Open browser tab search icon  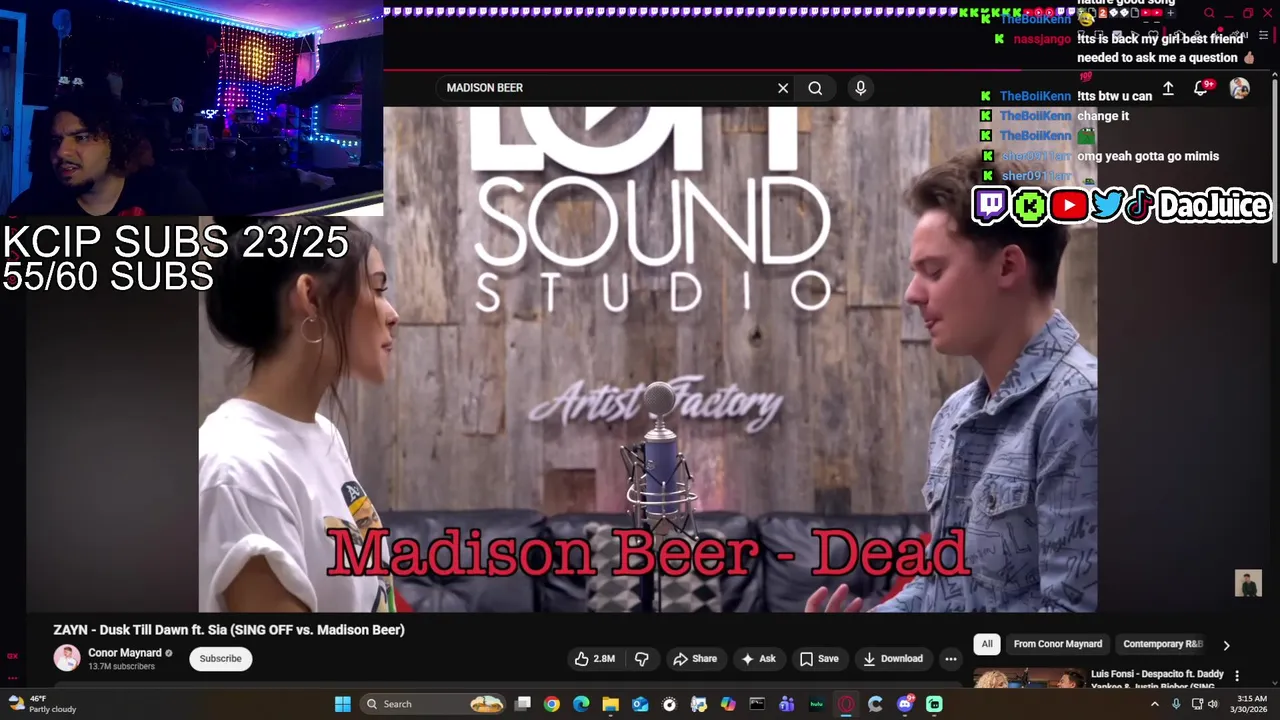pos(1209,13)
